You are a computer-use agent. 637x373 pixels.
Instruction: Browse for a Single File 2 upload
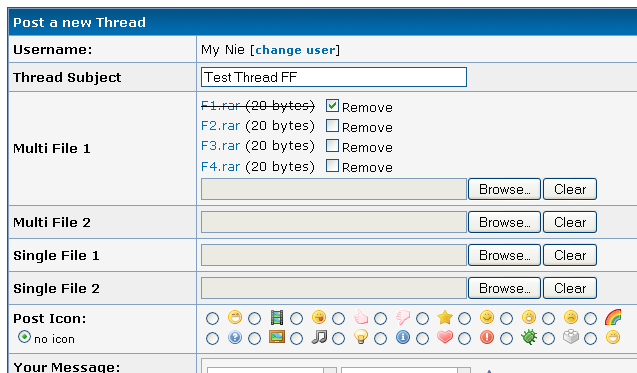click(x=504, y=288)
